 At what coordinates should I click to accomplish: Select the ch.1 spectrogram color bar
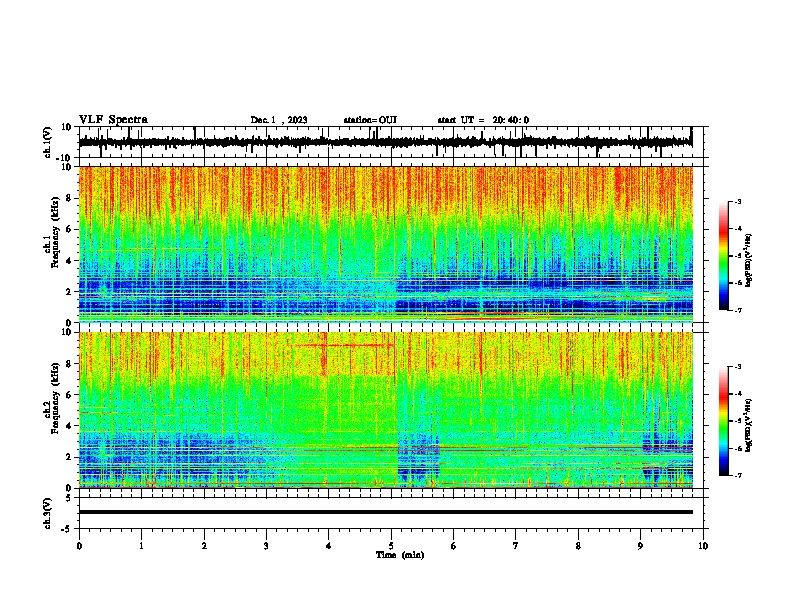tap(723, 256)
